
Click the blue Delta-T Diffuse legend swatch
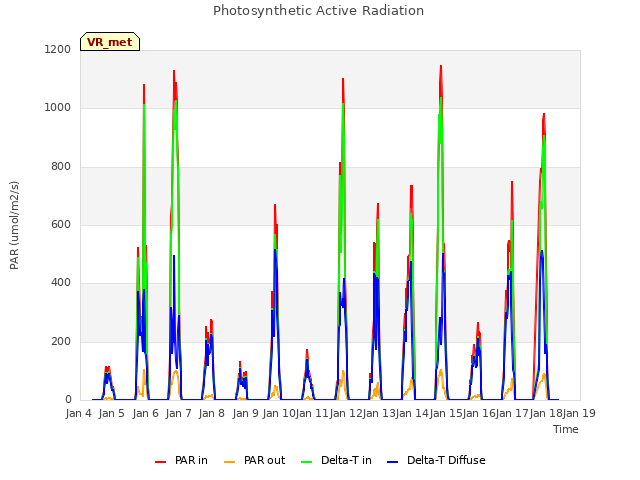[x=392, y=462]
